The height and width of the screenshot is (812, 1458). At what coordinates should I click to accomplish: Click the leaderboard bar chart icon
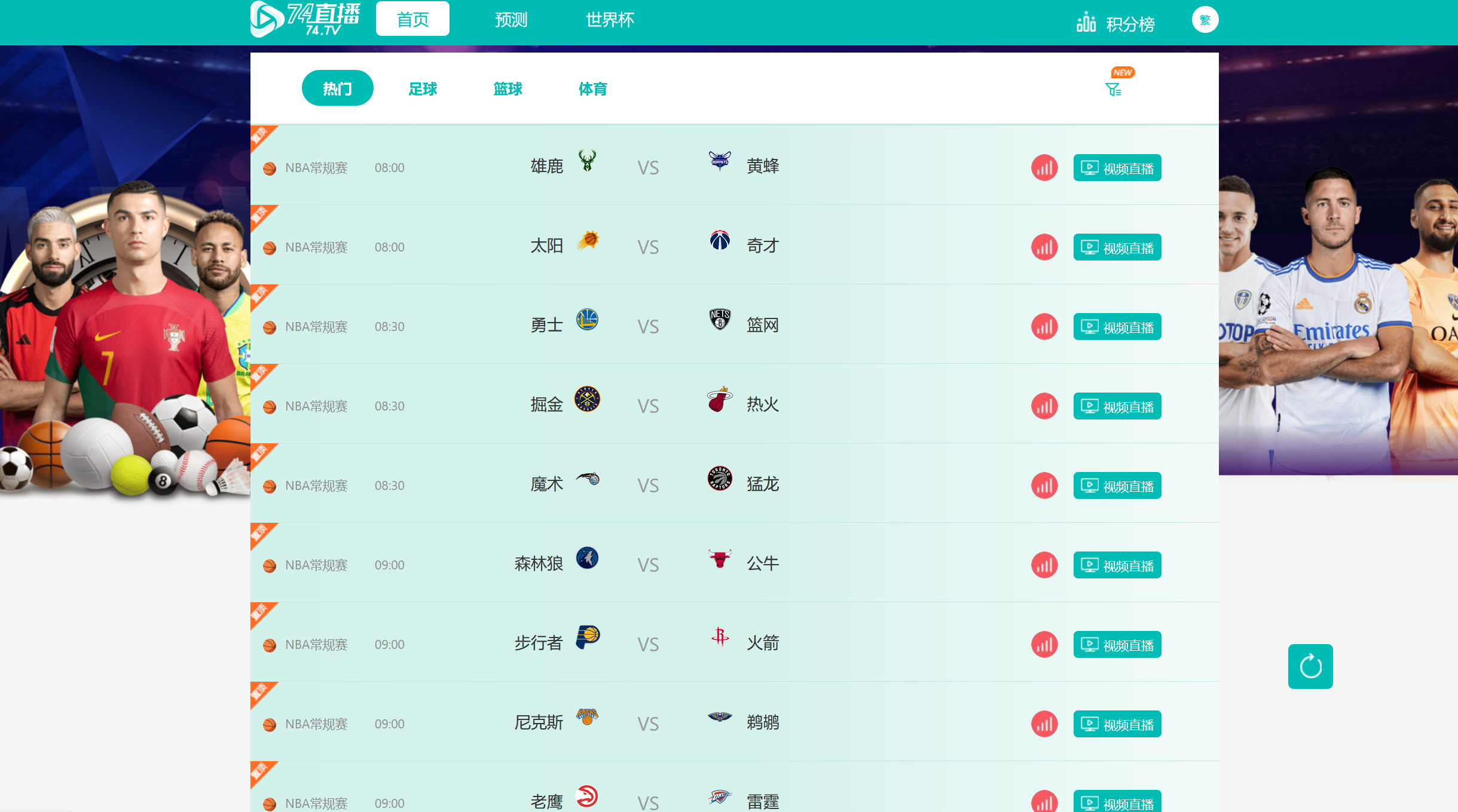pos(1086,23)
